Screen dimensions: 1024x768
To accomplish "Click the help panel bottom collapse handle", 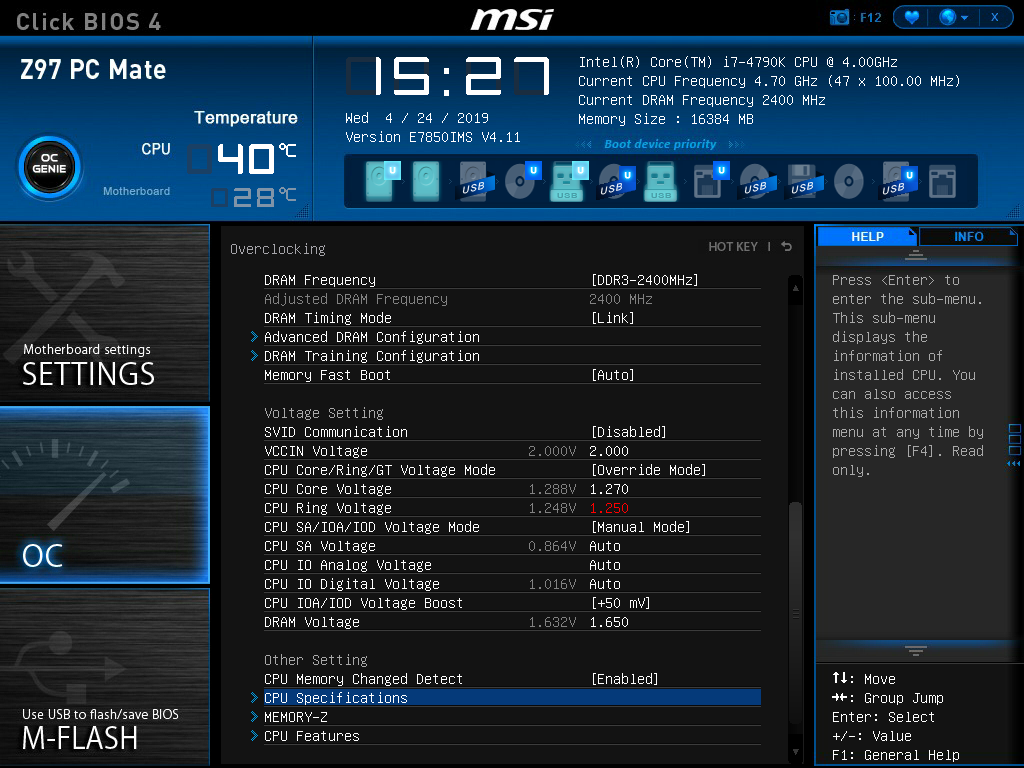I will pos(916,650).
